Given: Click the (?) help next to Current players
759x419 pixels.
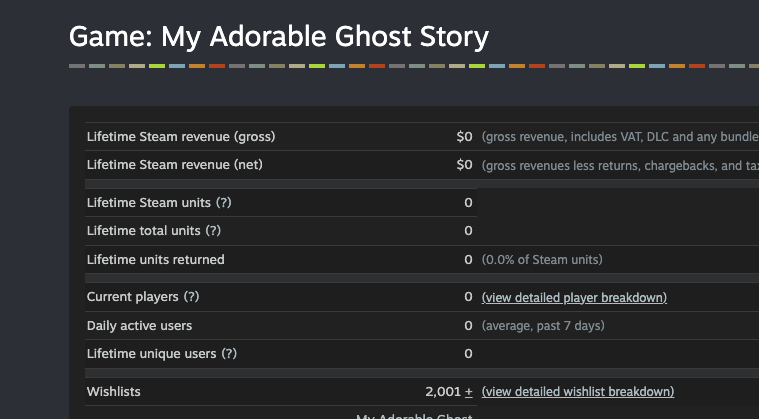Looking at the screenshot, I should point(191,297).
